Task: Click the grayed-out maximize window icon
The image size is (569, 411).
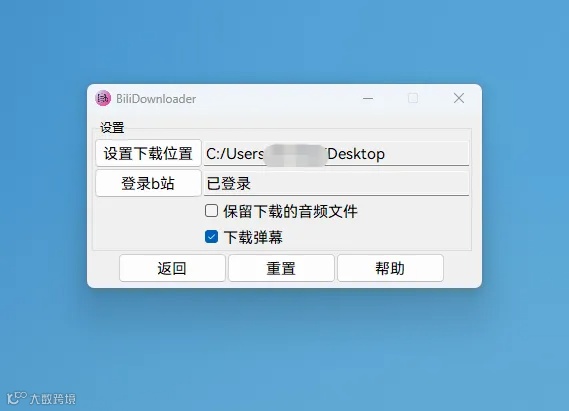Action: [413, 98]
